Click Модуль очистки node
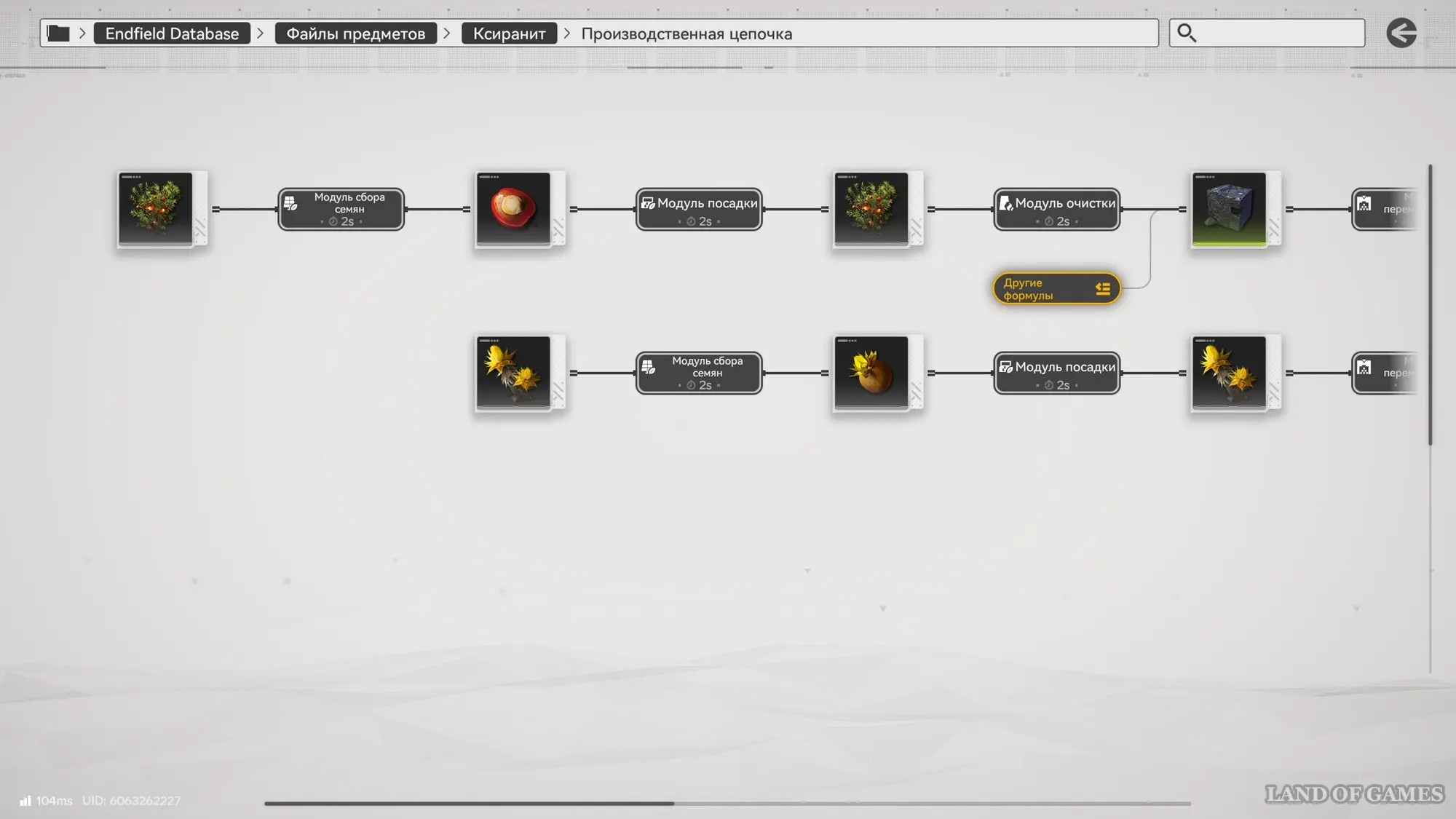Viewport: 1456px width, 819px height. pos(1057,209)
